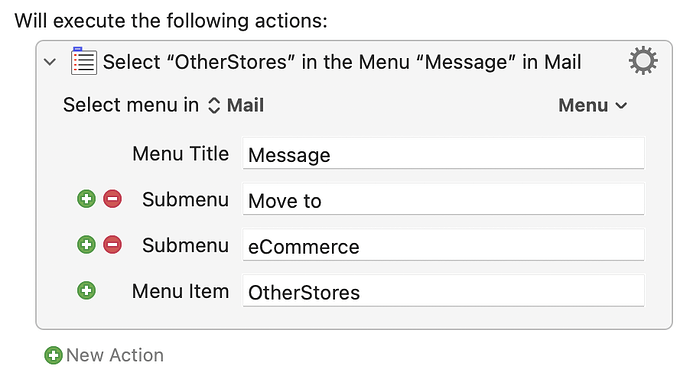Add a submenu before Menu Item row
This screenshot has height=379, width=690.
(x=86, y=291)
